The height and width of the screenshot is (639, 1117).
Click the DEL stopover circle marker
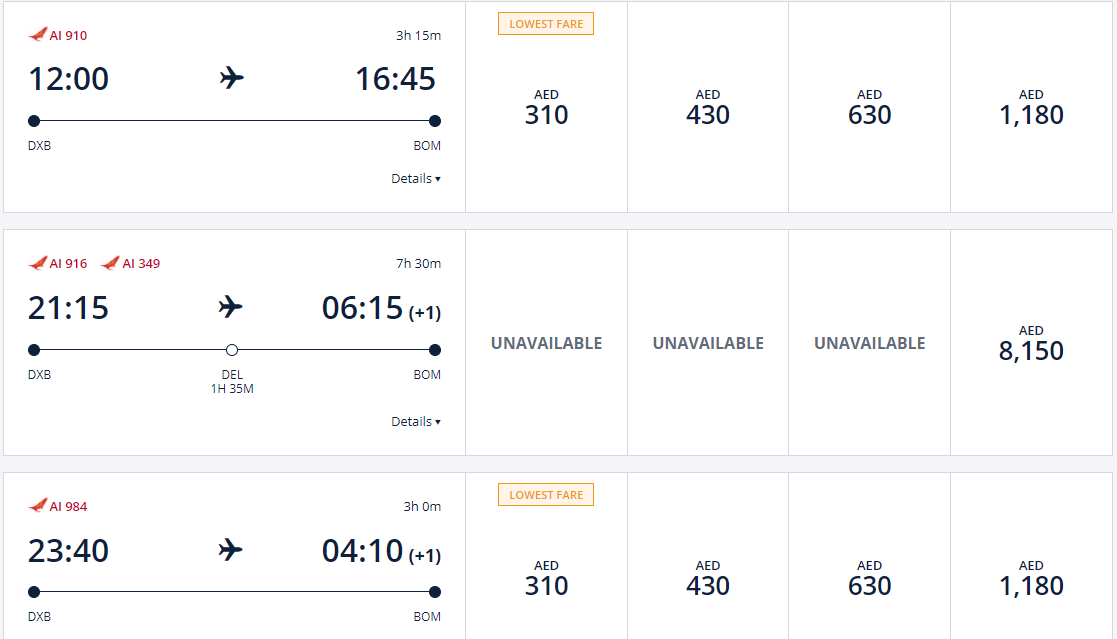(232, 350)
